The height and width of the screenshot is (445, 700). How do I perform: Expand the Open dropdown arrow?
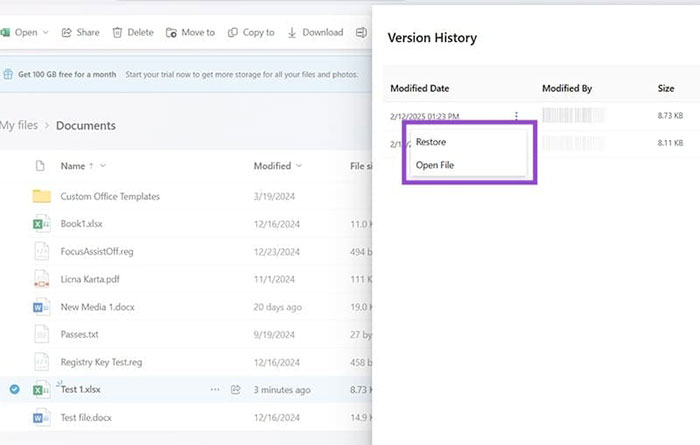[x=46, y=32]
